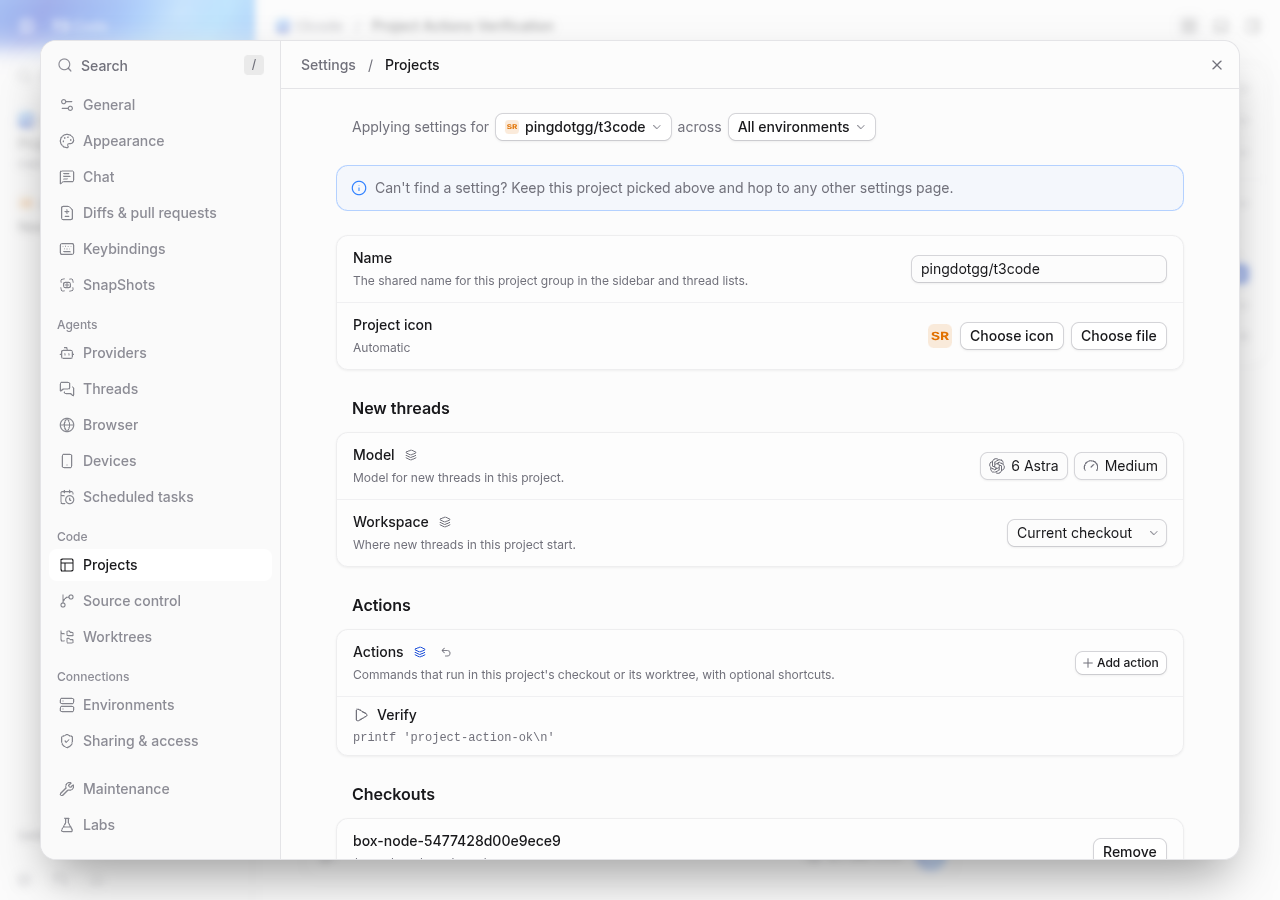Image resolution: width=1280 pixels, height=900 pixels.
Task: Click the printf 'project-action-ok\n' command text
Action: tap(454, 737)
